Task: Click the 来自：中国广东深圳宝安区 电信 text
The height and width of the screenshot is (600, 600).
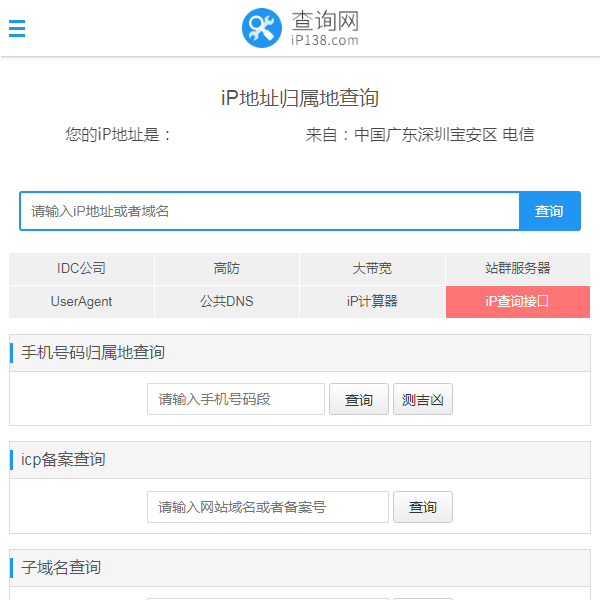Action: (x=420, y=135)
